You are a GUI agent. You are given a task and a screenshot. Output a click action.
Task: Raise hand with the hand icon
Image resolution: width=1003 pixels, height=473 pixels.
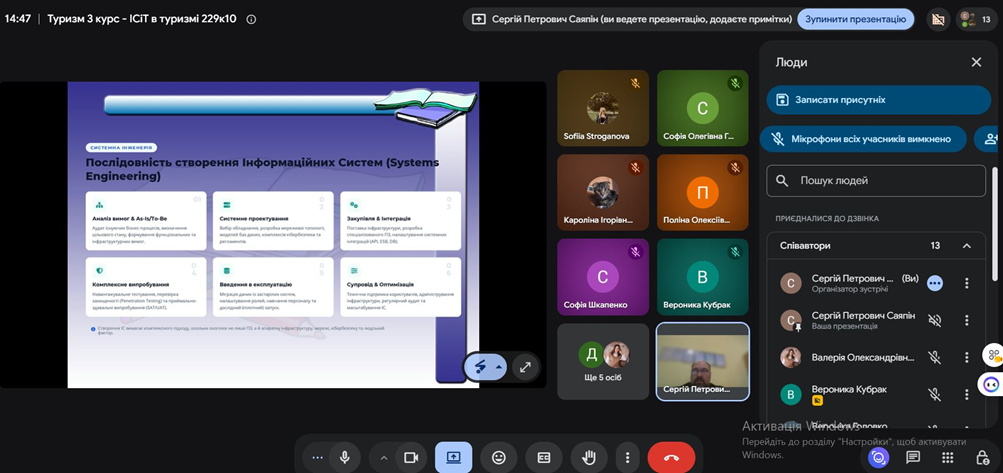tap(589, 457)
